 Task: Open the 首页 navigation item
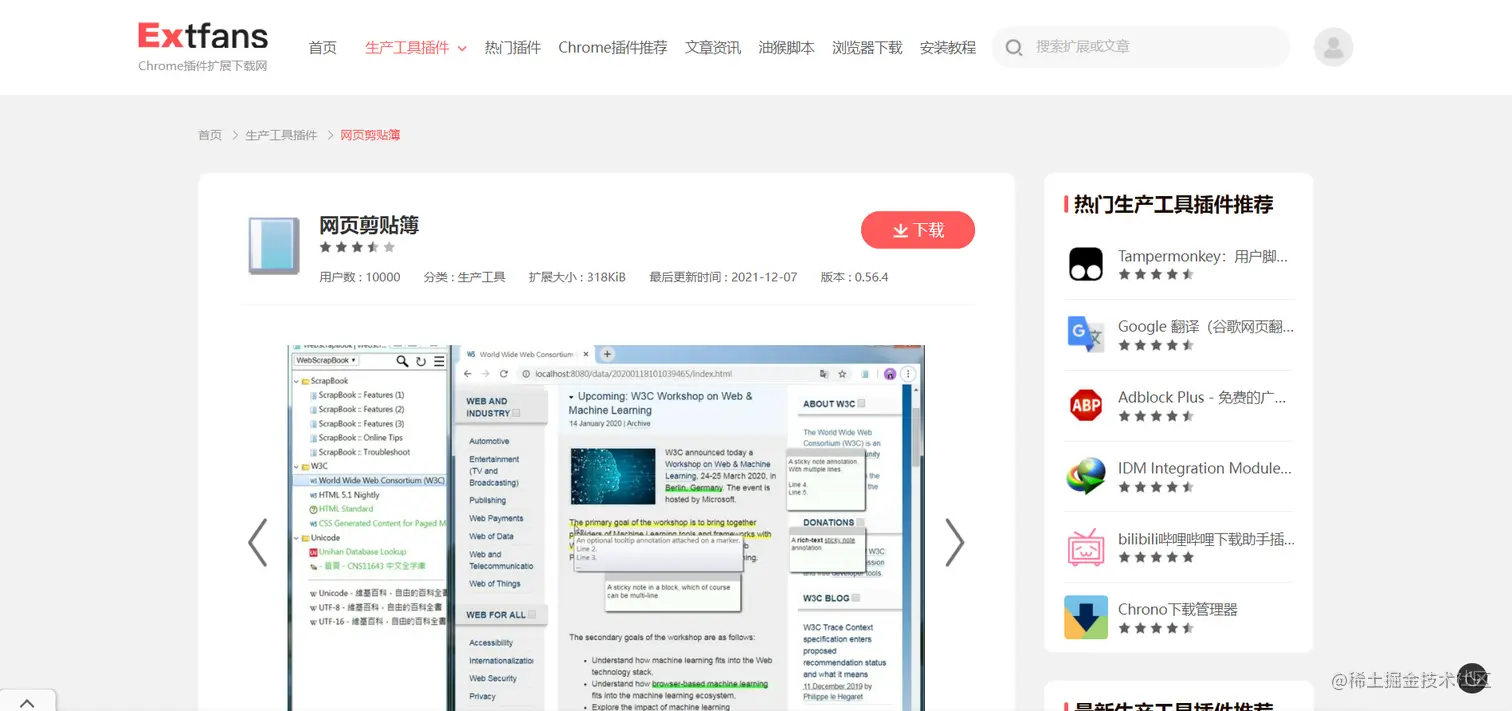click(323, 48)
